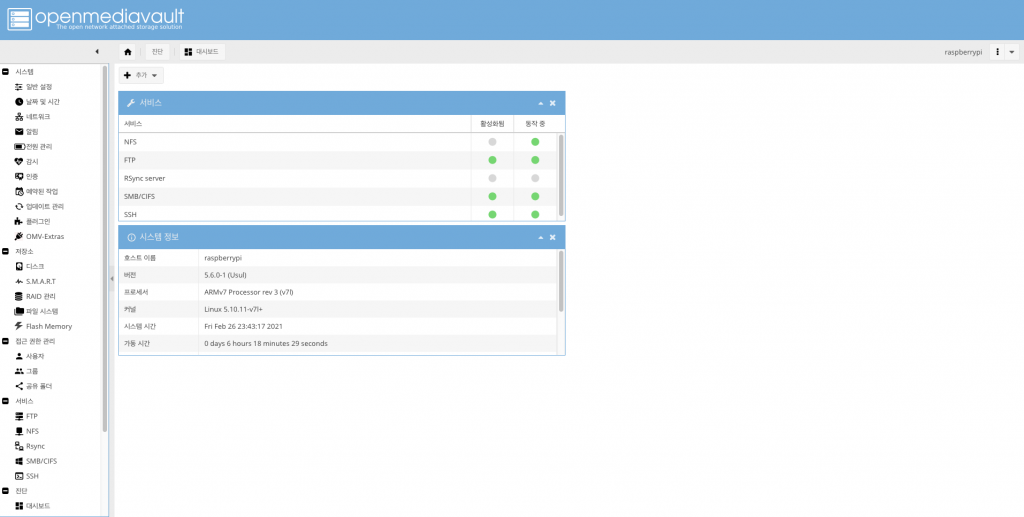Click the 0 days 6 hours uptime value
This screenshot has width=1024, height=517.
click(x=266, y=343)
